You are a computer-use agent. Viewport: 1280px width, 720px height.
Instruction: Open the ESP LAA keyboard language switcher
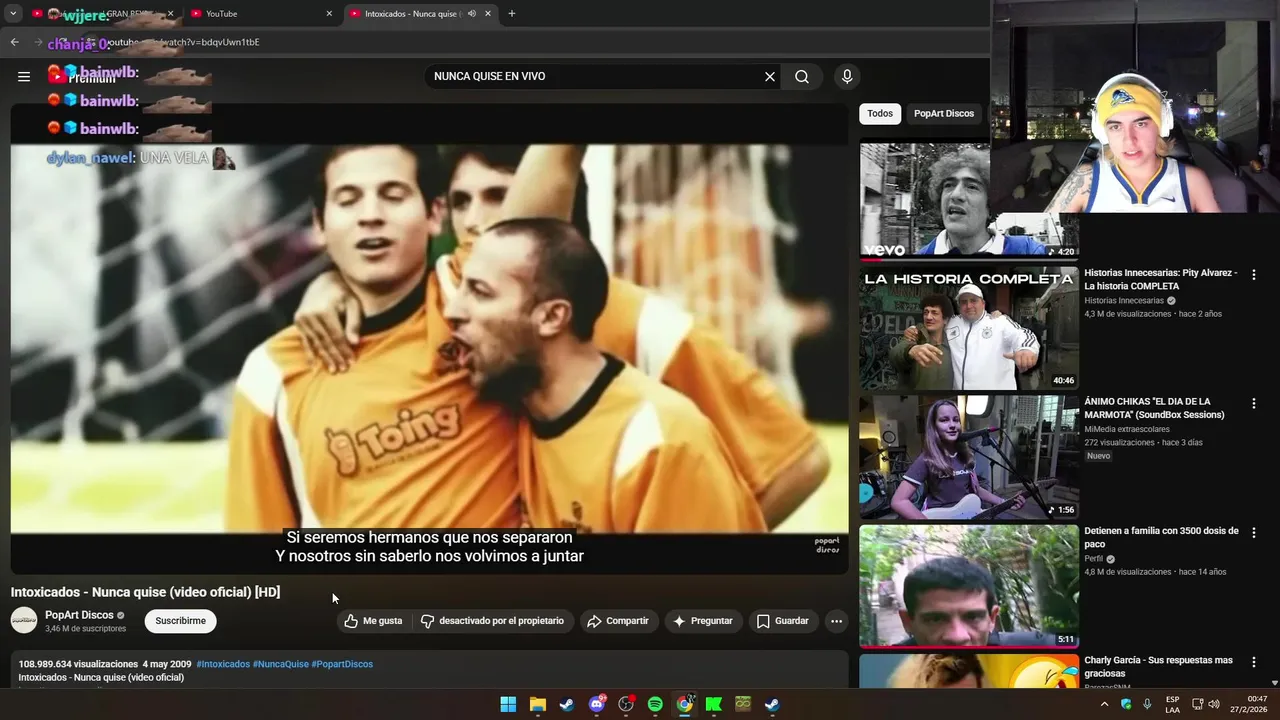coord(1172,704)
